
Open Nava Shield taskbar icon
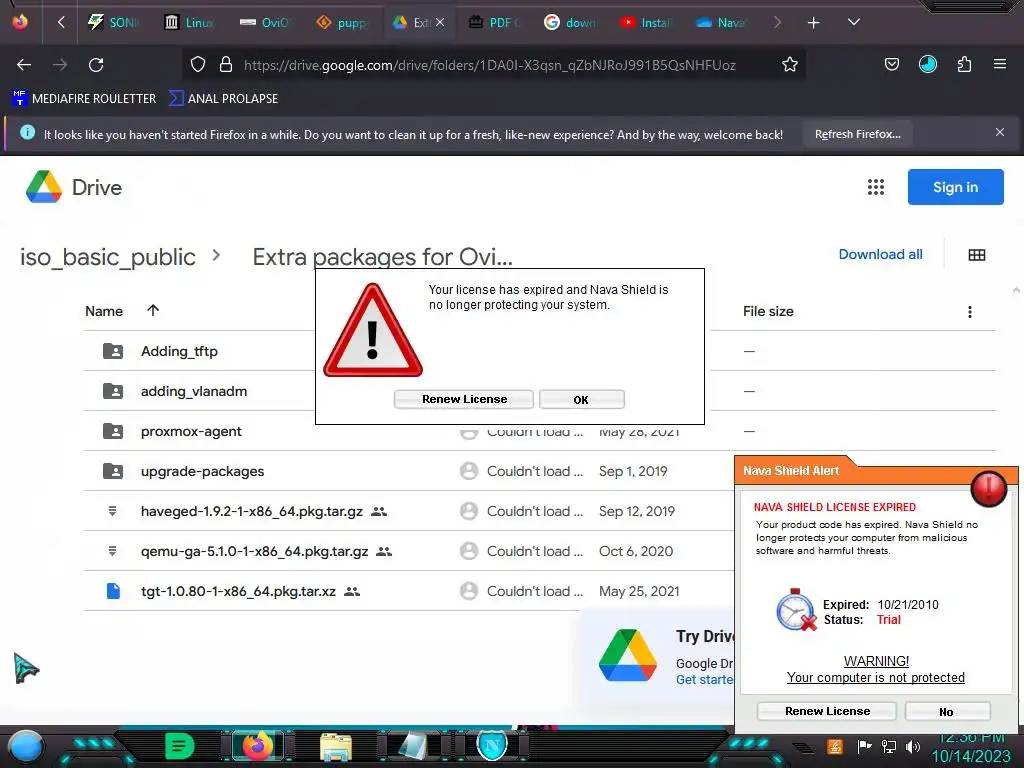tap(492, 745)
